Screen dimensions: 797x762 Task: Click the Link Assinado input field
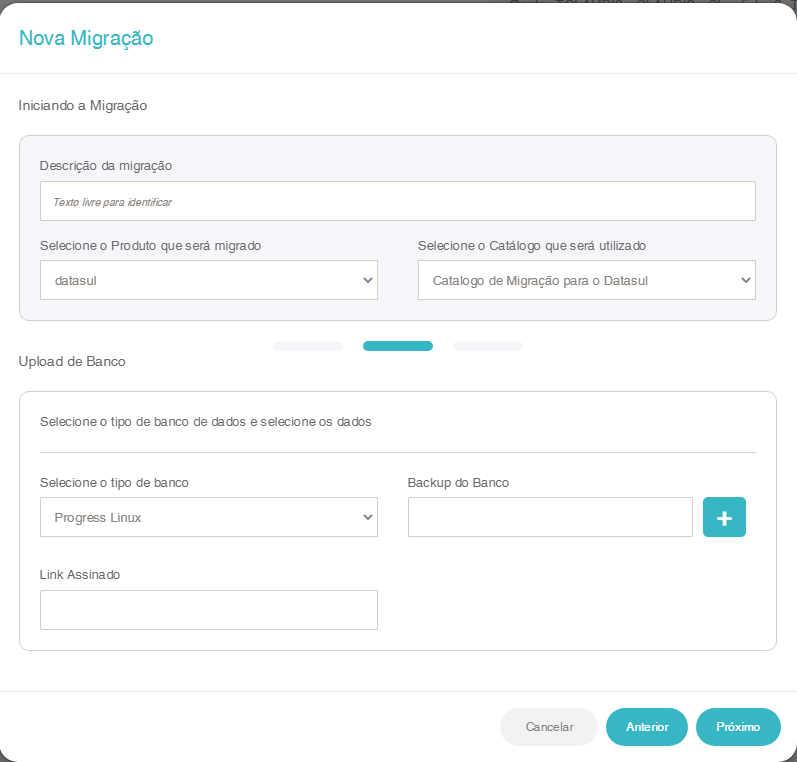tap(208, 610)
